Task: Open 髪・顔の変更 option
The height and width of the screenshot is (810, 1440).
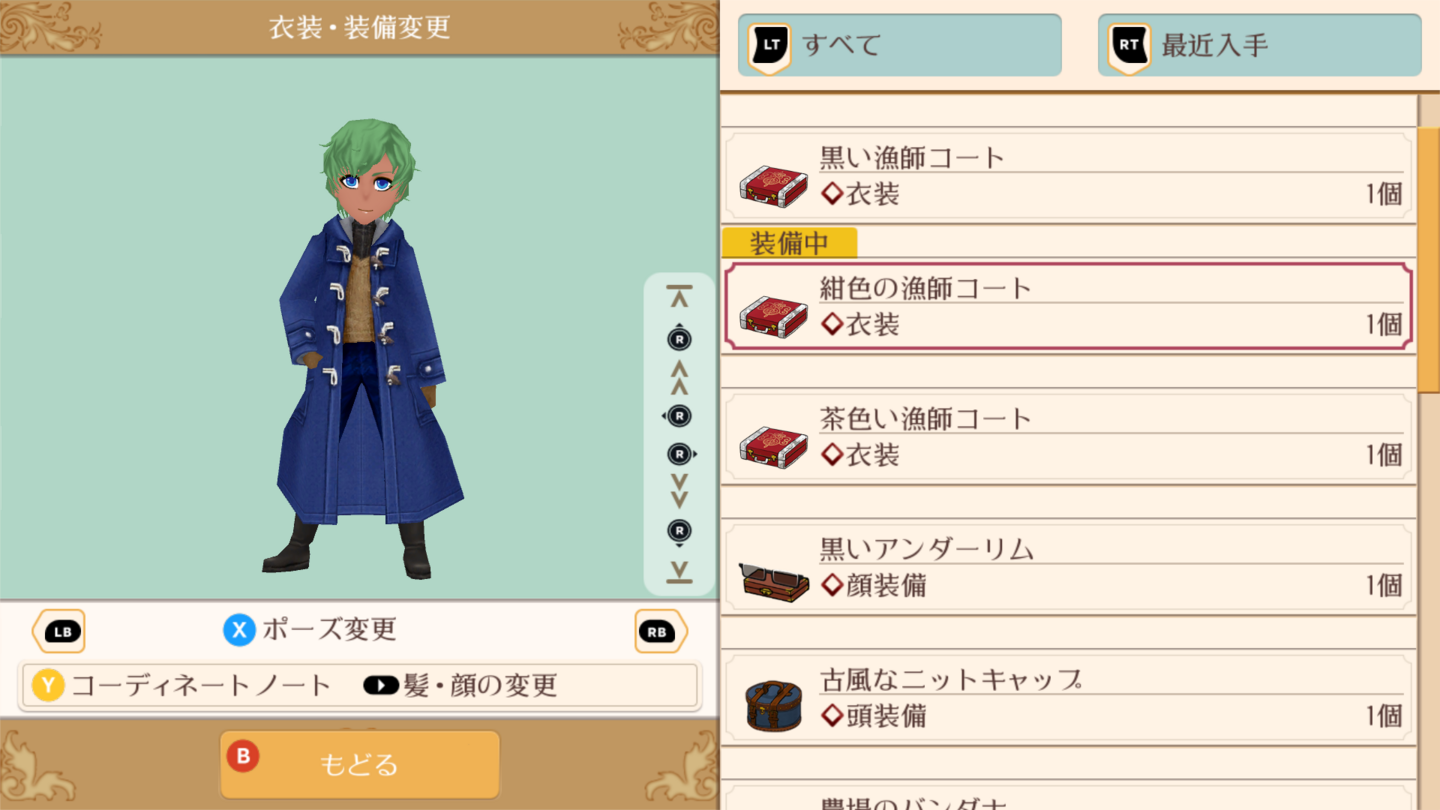Action: click(x=460, y=686)
